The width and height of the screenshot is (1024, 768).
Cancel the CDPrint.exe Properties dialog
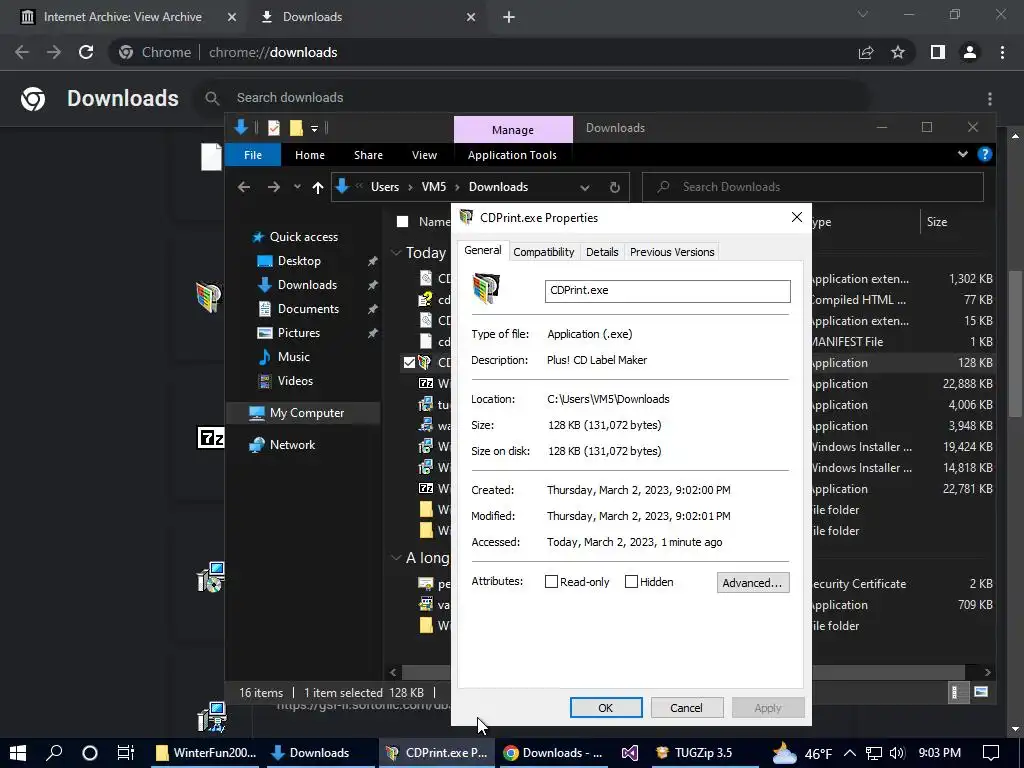coord(686,708)
